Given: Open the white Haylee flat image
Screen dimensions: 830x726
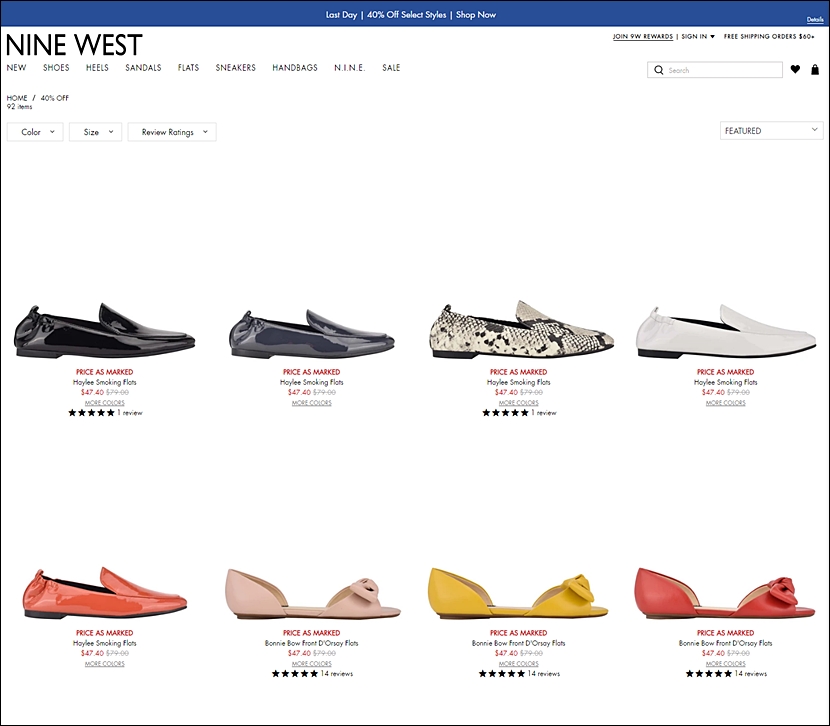Looking at the screenshot, I should [x=726, y=332].
